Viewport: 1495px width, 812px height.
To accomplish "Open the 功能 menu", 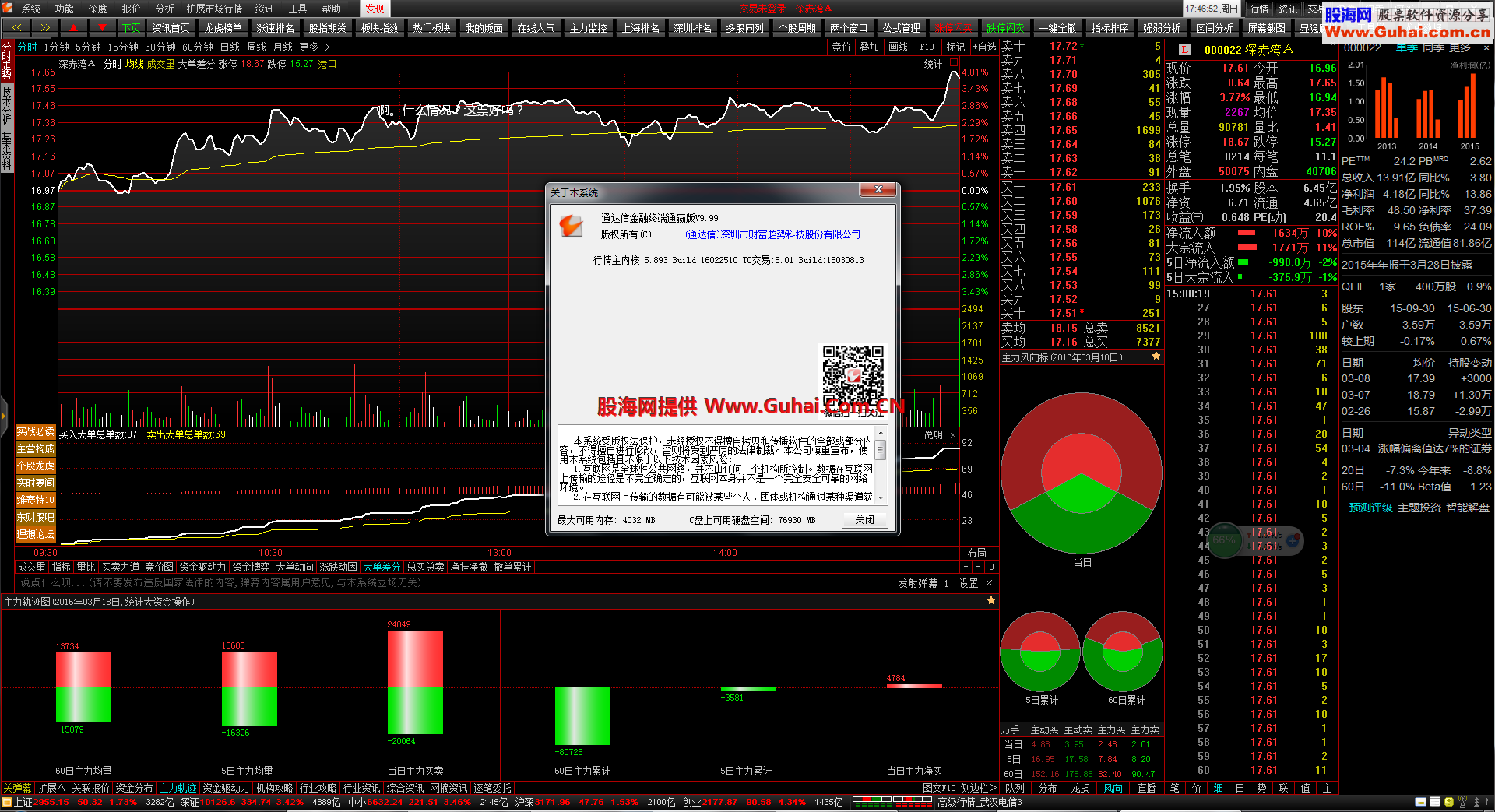I will click(65, 9).
